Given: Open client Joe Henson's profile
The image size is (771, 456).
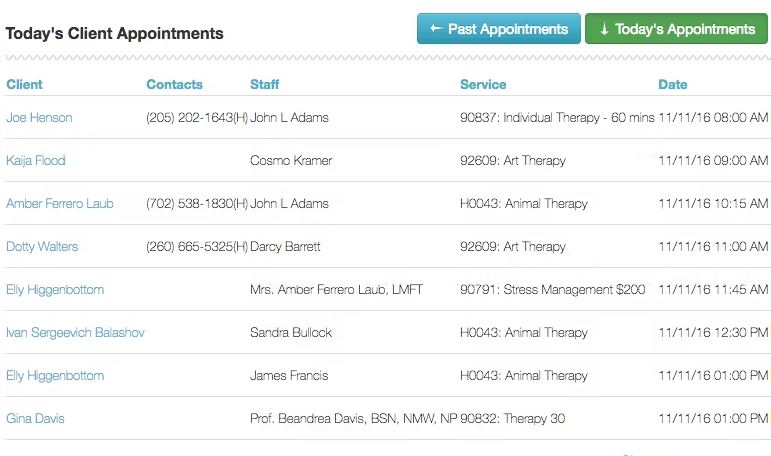Looking at the screenshot, I should click(39, 118).
